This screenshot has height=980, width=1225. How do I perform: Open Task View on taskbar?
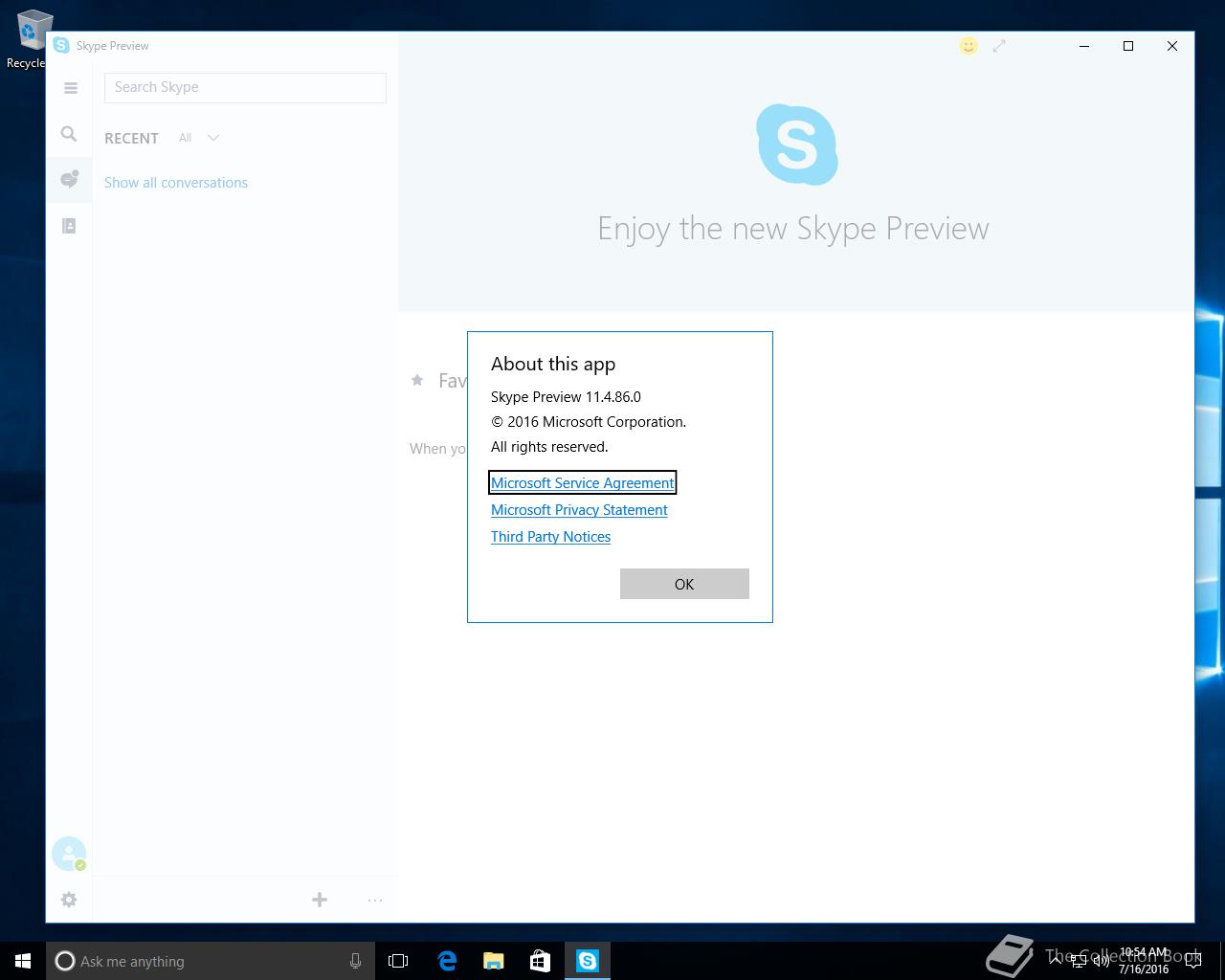click(x=398, y=961)
